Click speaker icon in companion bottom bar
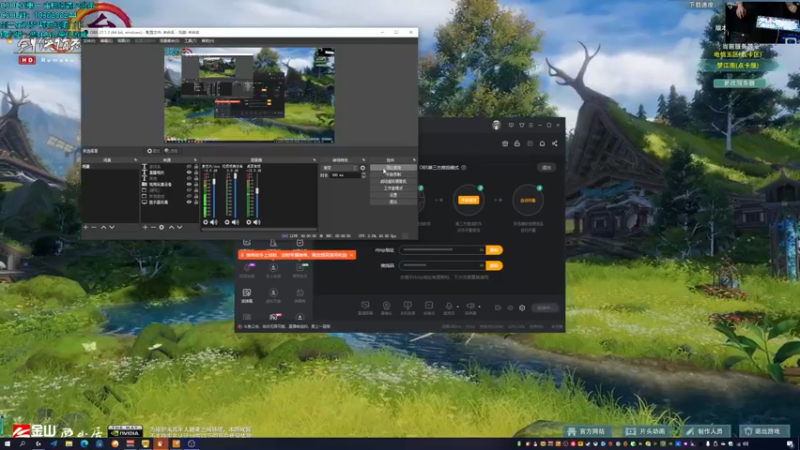Image resolution: width=800 pixels, height=450 pixels. click(470, 306)
